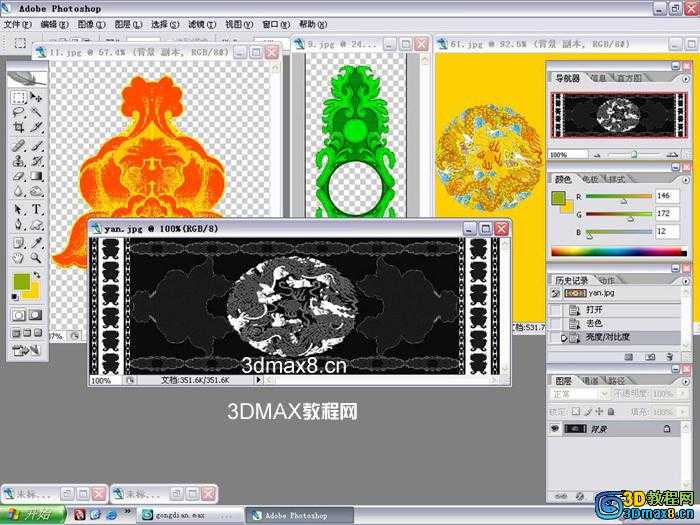Image resolution: width=700 pixels, height=525 pixels.
Task: Open the Color panel flyout menu
Action: click(x=686, y=179)
